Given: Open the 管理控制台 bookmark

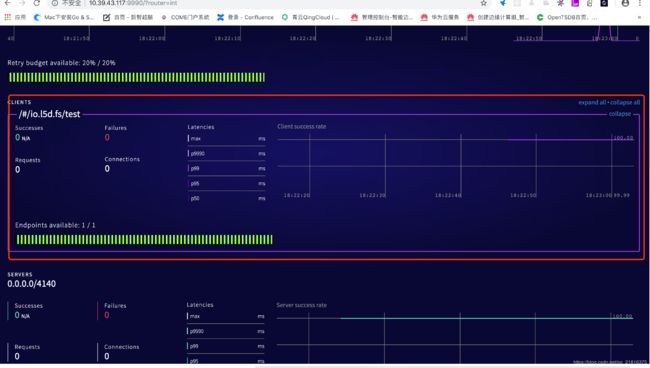Looking at the screenshot, I should (382, 17).
